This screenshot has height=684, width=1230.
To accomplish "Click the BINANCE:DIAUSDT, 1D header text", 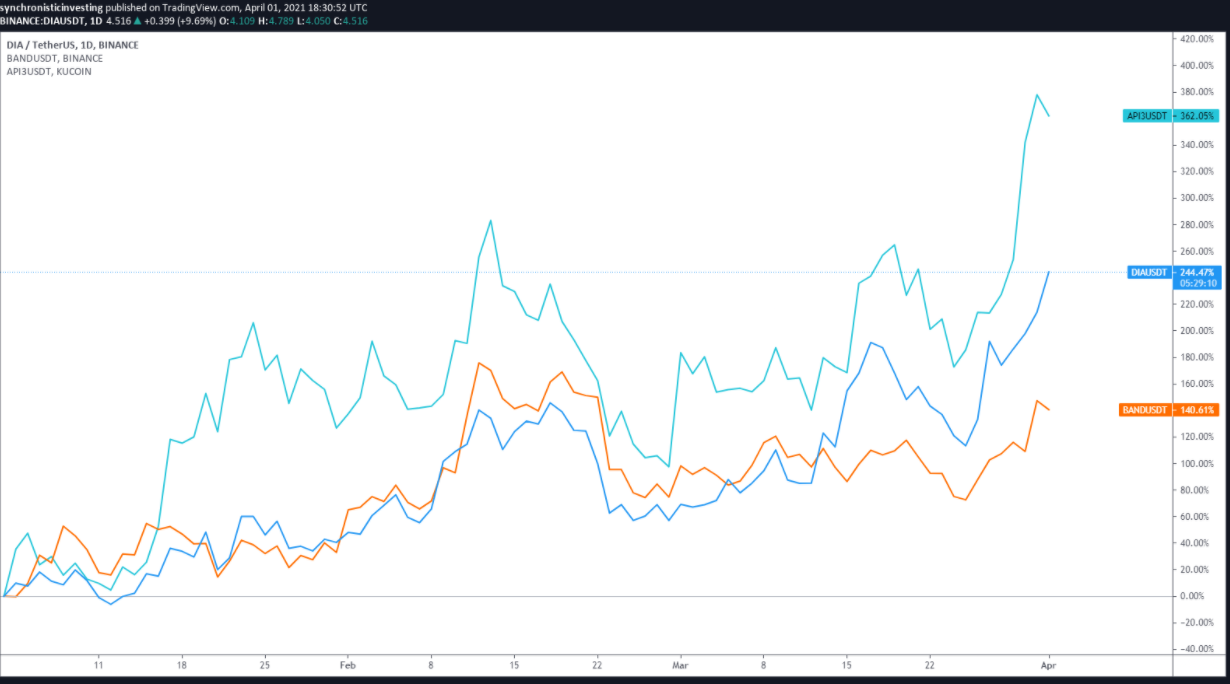I will click(50, 19).
